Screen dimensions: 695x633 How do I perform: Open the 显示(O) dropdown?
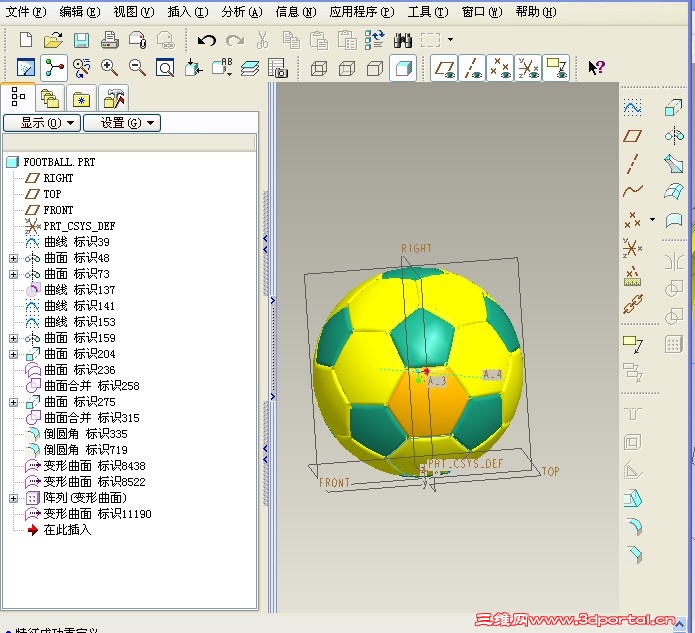coord(42,123)
